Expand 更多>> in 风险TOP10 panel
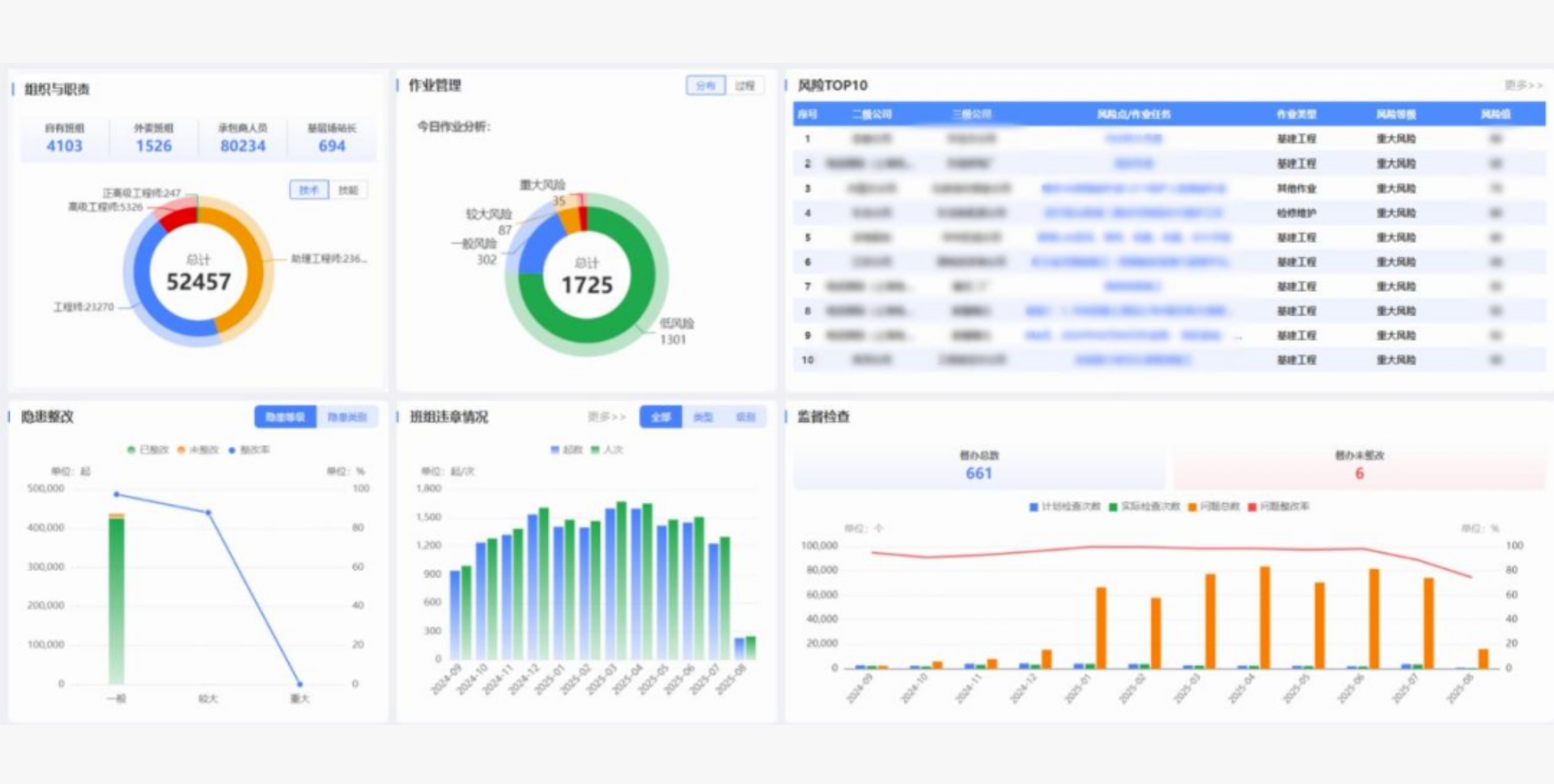 click(x=1522, y=85)
